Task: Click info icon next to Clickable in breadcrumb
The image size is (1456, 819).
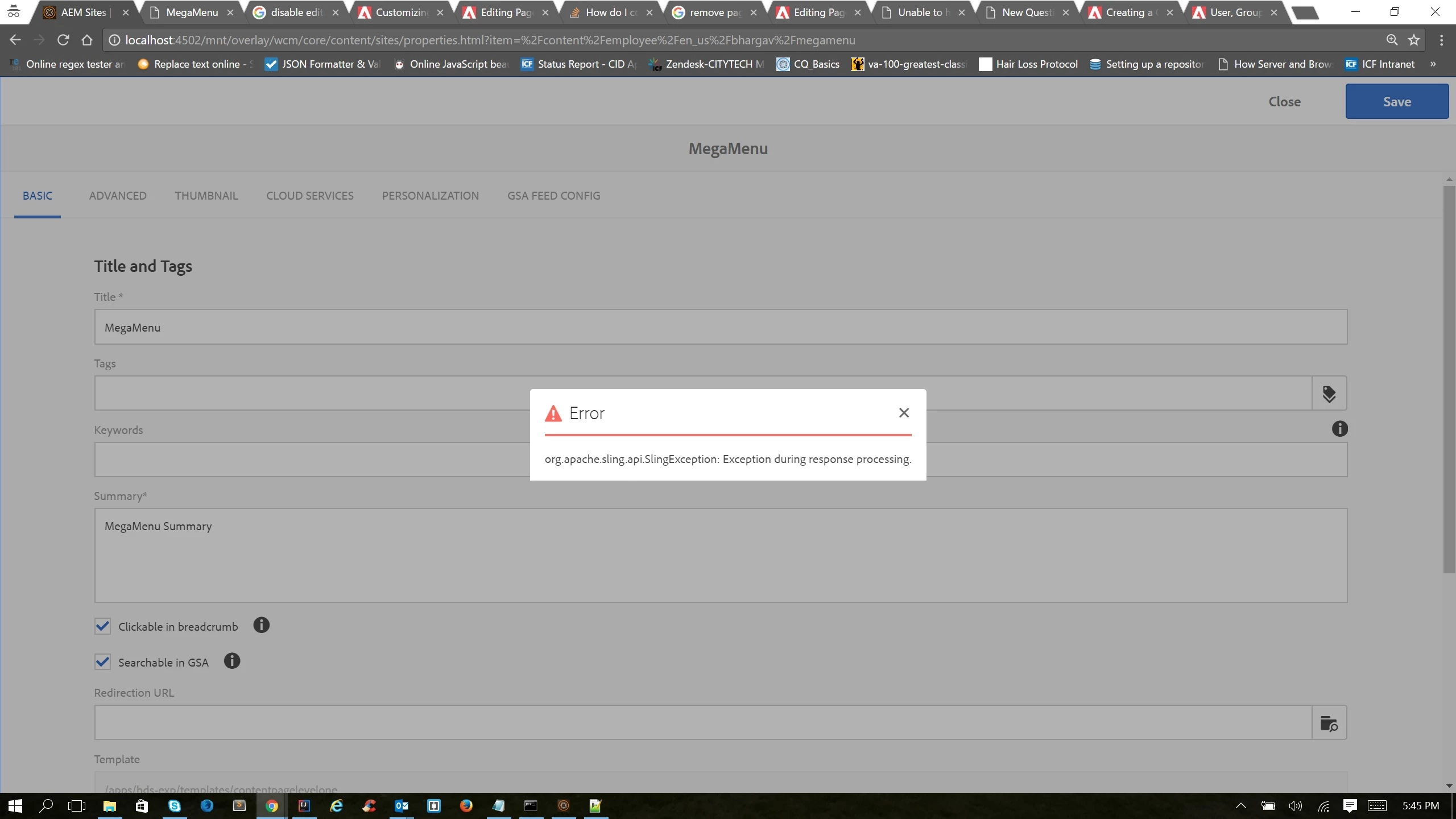Action: [x=261, y=625]
